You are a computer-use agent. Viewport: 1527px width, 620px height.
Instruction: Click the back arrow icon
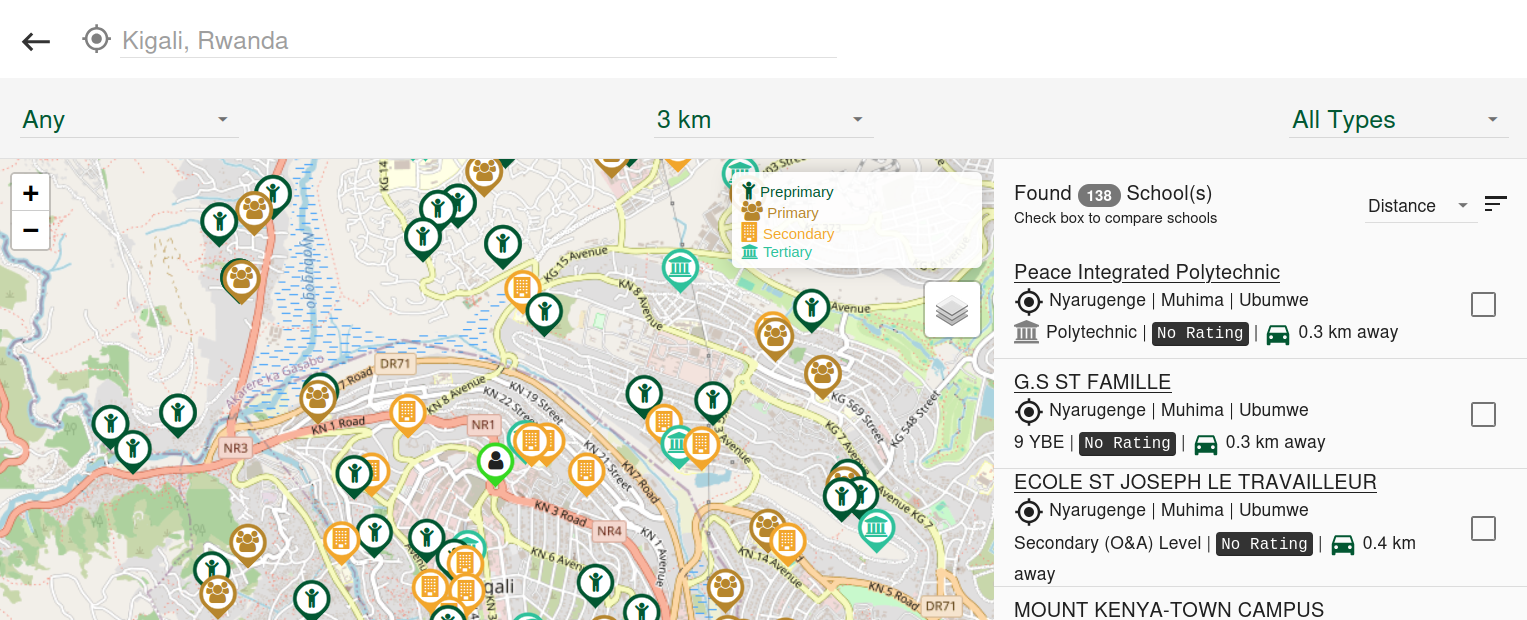[36, 41]
